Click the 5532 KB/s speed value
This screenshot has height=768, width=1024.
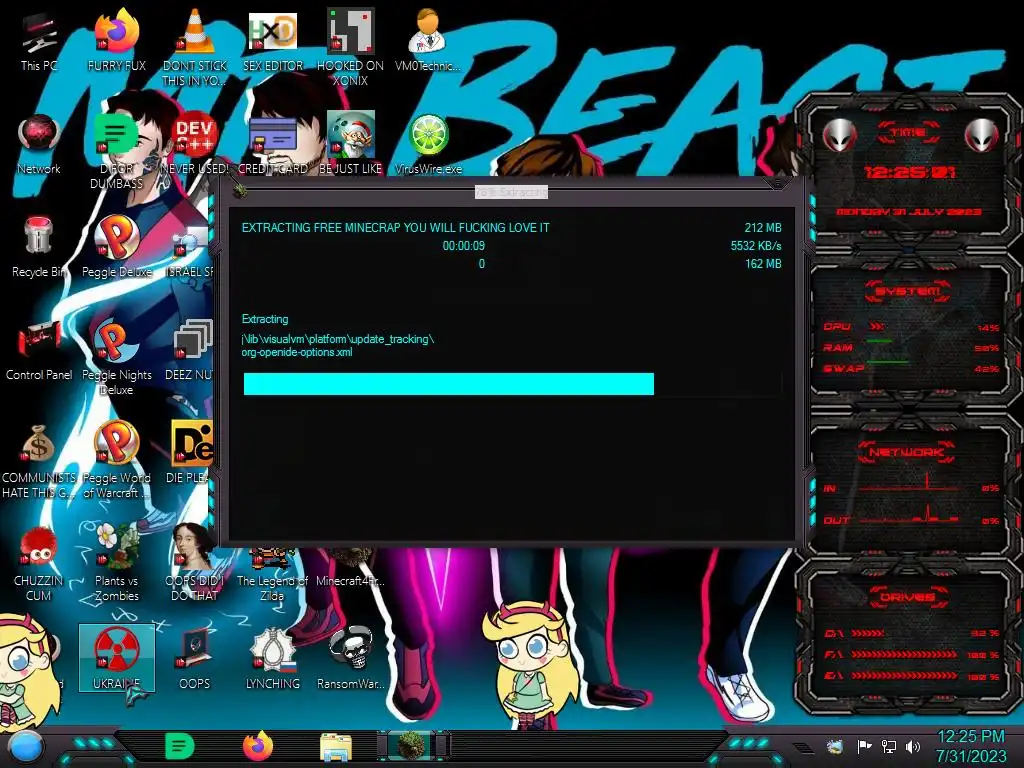click(x=756, y=246)
